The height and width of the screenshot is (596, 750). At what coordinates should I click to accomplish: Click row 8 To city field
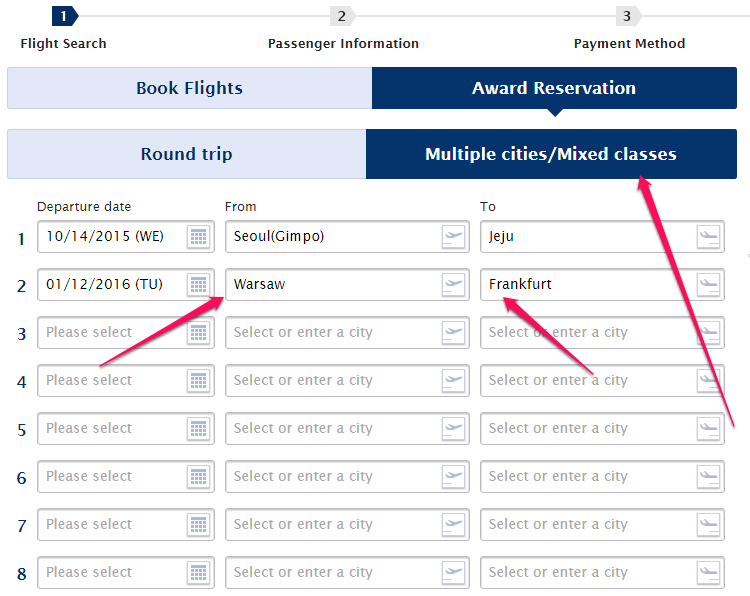click(602, 573)
